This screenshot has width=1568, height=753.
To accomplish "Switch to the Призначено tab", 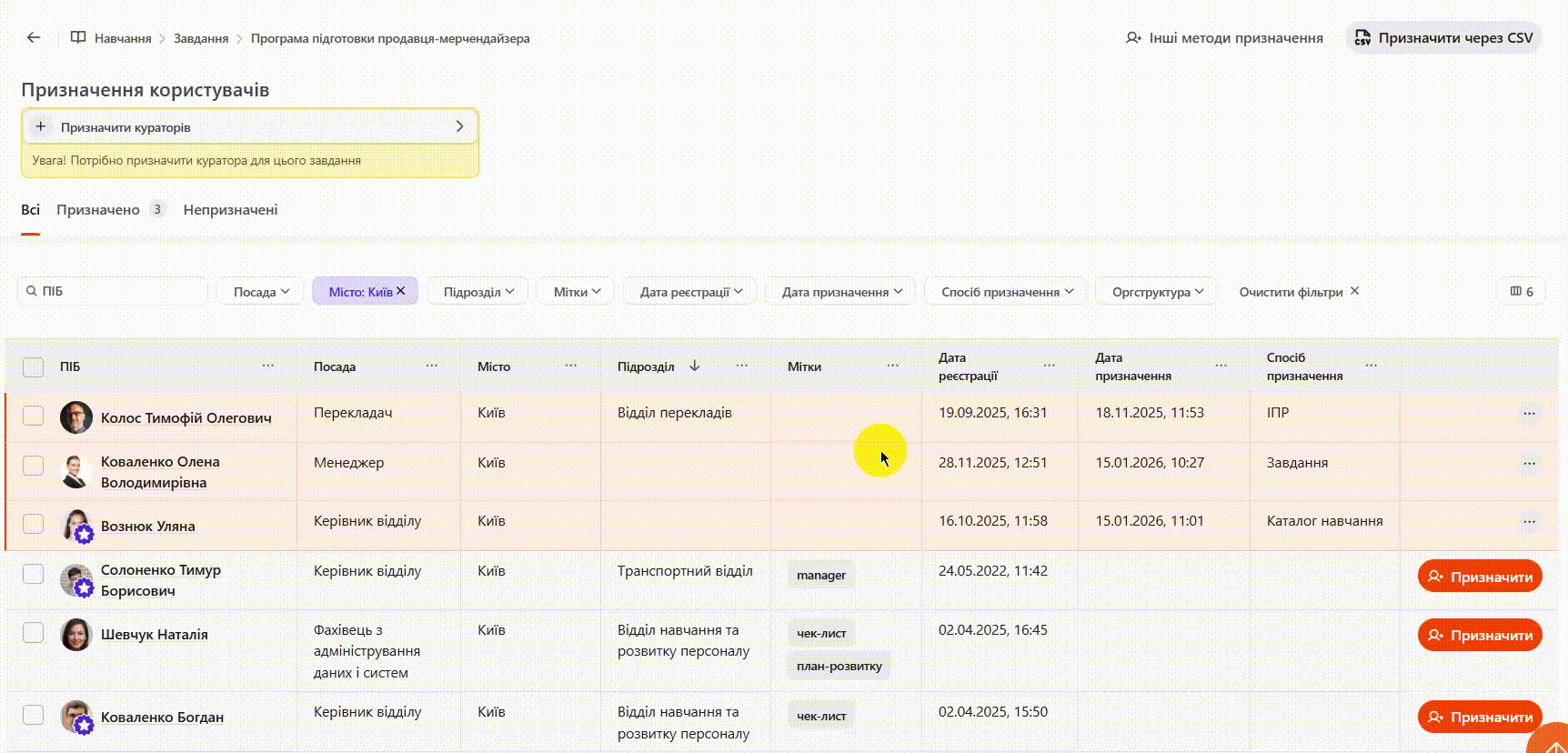I will (x=98, y=210).
